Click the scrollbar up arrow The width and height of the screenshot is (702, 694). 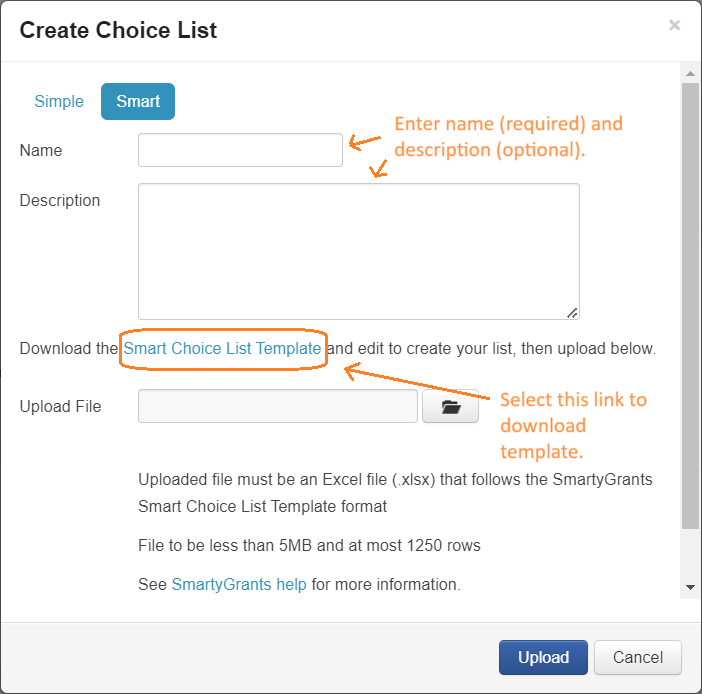[690, 74]
